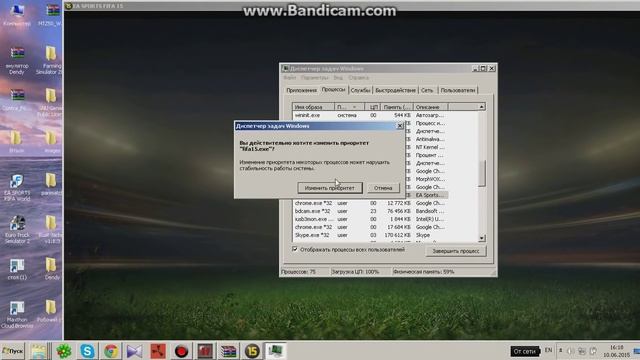Open the Службы tab
The width and height of the screenshot is (640, 360).
pyautogui.click(x=360, y=90)
